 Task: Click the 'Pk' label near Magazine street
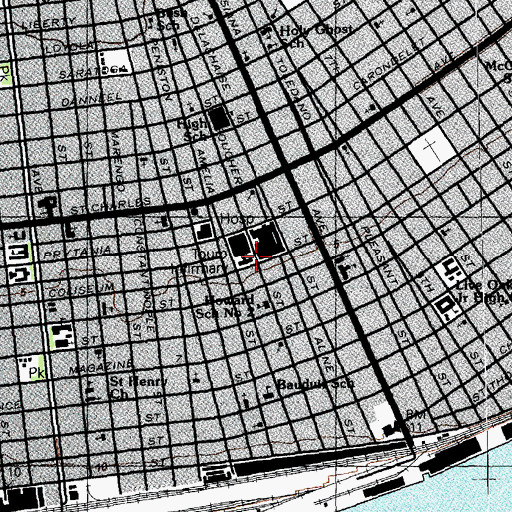37,373
